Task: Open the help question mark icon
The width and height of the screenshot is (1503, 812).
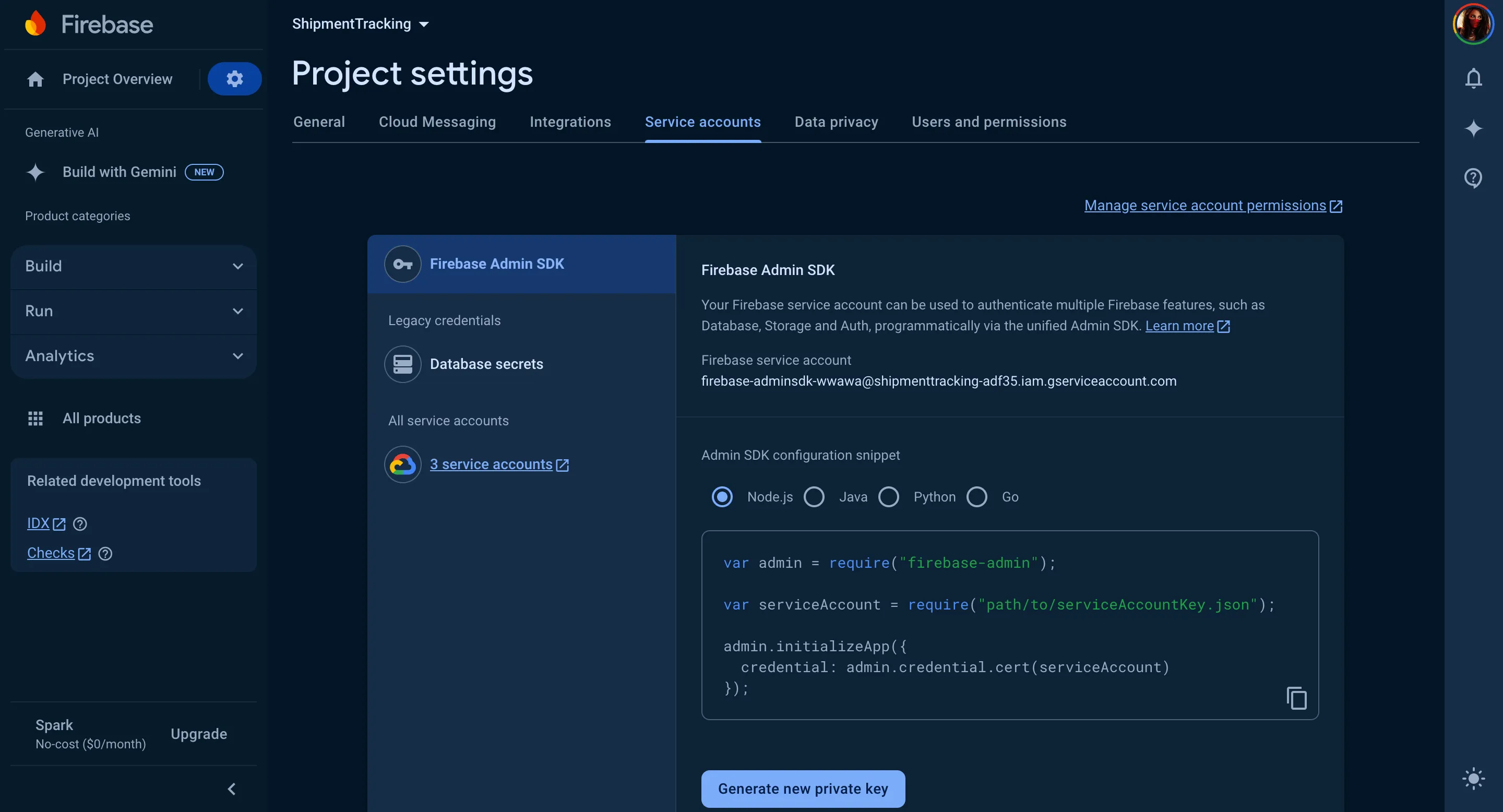Action: [x=1473, y=178]
